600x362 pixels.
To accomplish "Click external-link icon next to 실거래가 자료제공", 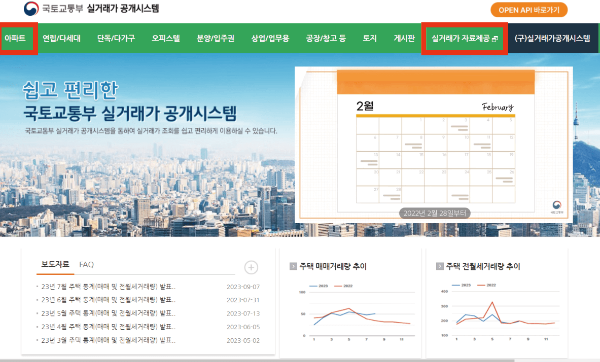I will (495, 39).
